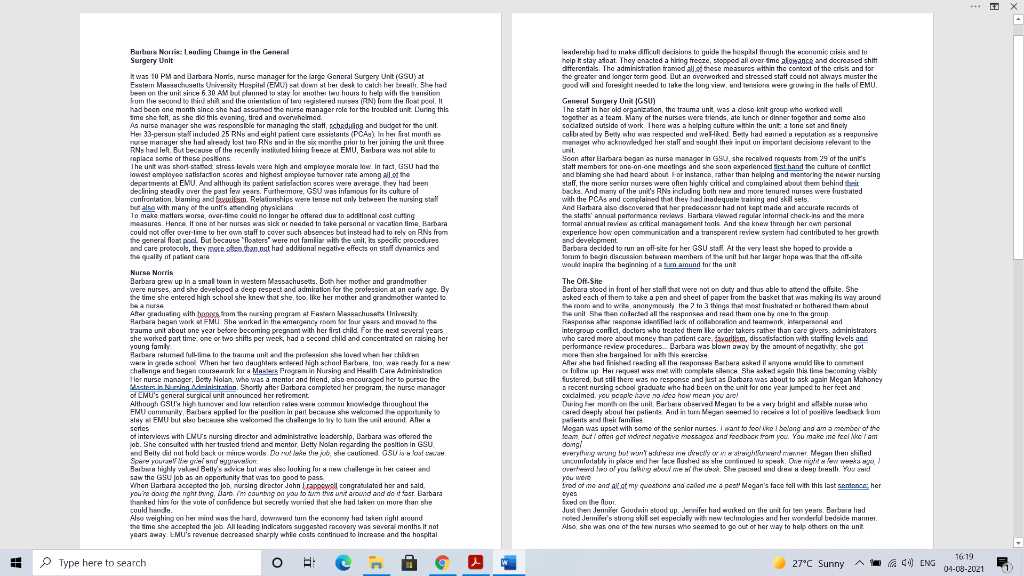This screenshot has height=576, width=1024.
Task: Click the underlined word 'allowance'
Action: [x=797, y=61]
